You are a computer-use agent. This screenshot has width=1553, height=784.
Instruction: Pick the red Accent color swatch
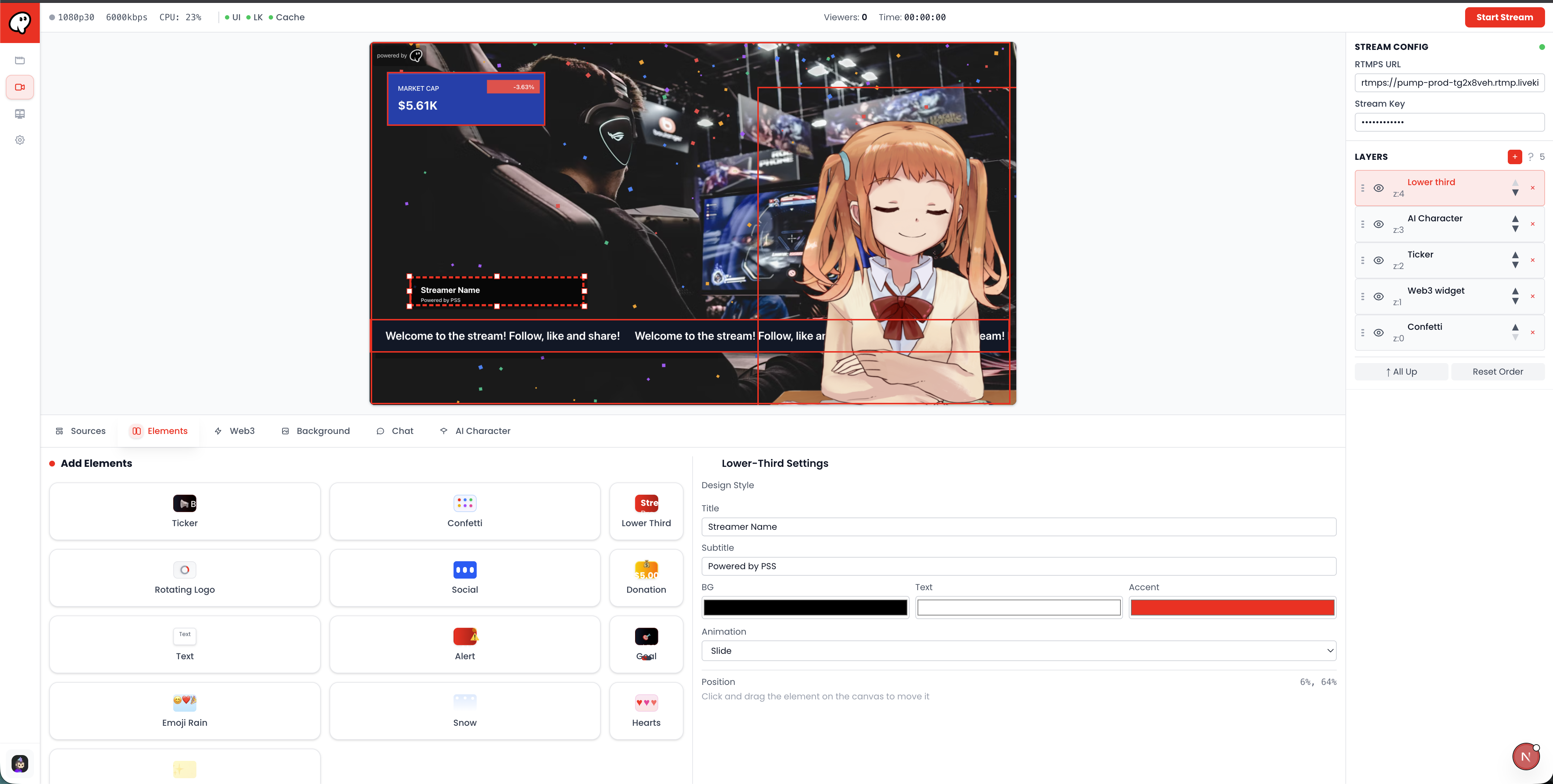tap(1232, 608)
